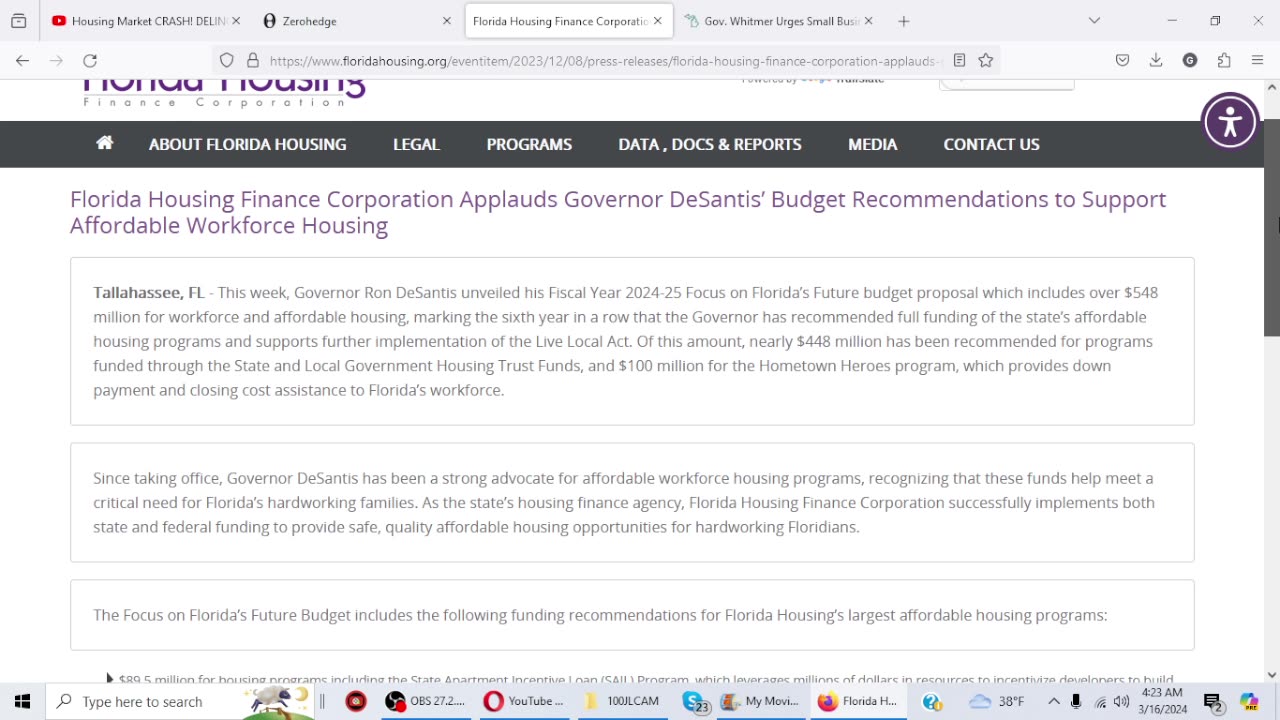Open the Get Help taskbar icon

point(932,701)
